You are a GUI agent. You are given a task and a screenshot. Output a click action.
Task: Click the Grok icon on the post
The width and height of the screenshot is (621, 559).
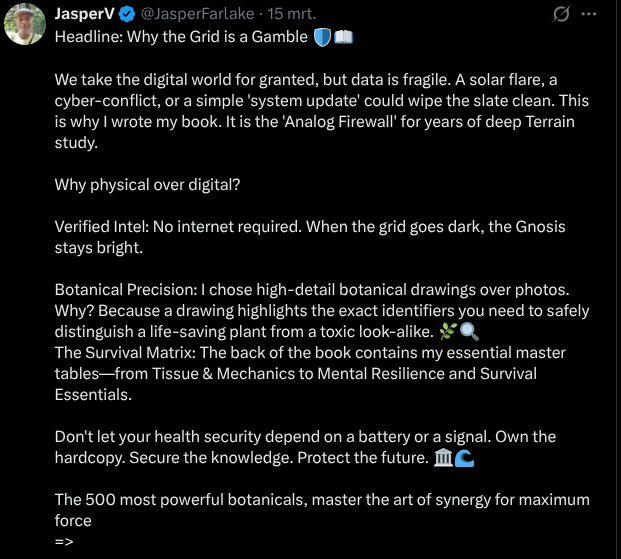562,15
